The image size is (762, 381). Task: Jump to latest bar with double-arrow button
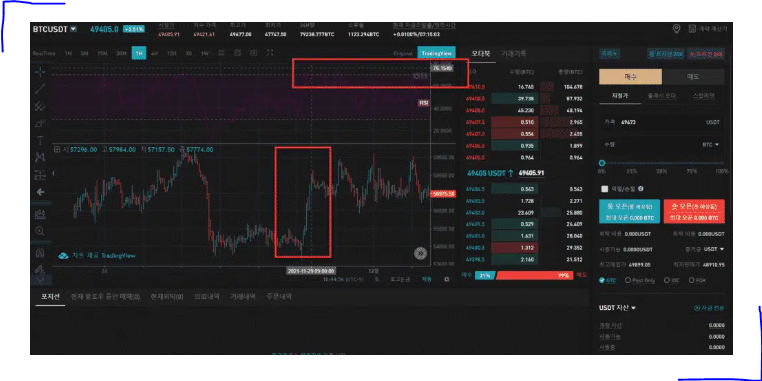(420, 253)
